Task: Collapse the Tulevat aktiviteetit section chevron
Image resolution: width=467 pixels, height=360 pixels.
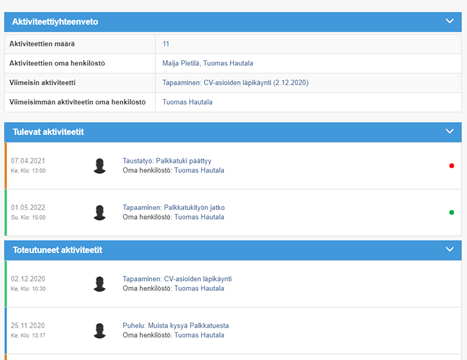Action: 450,131
